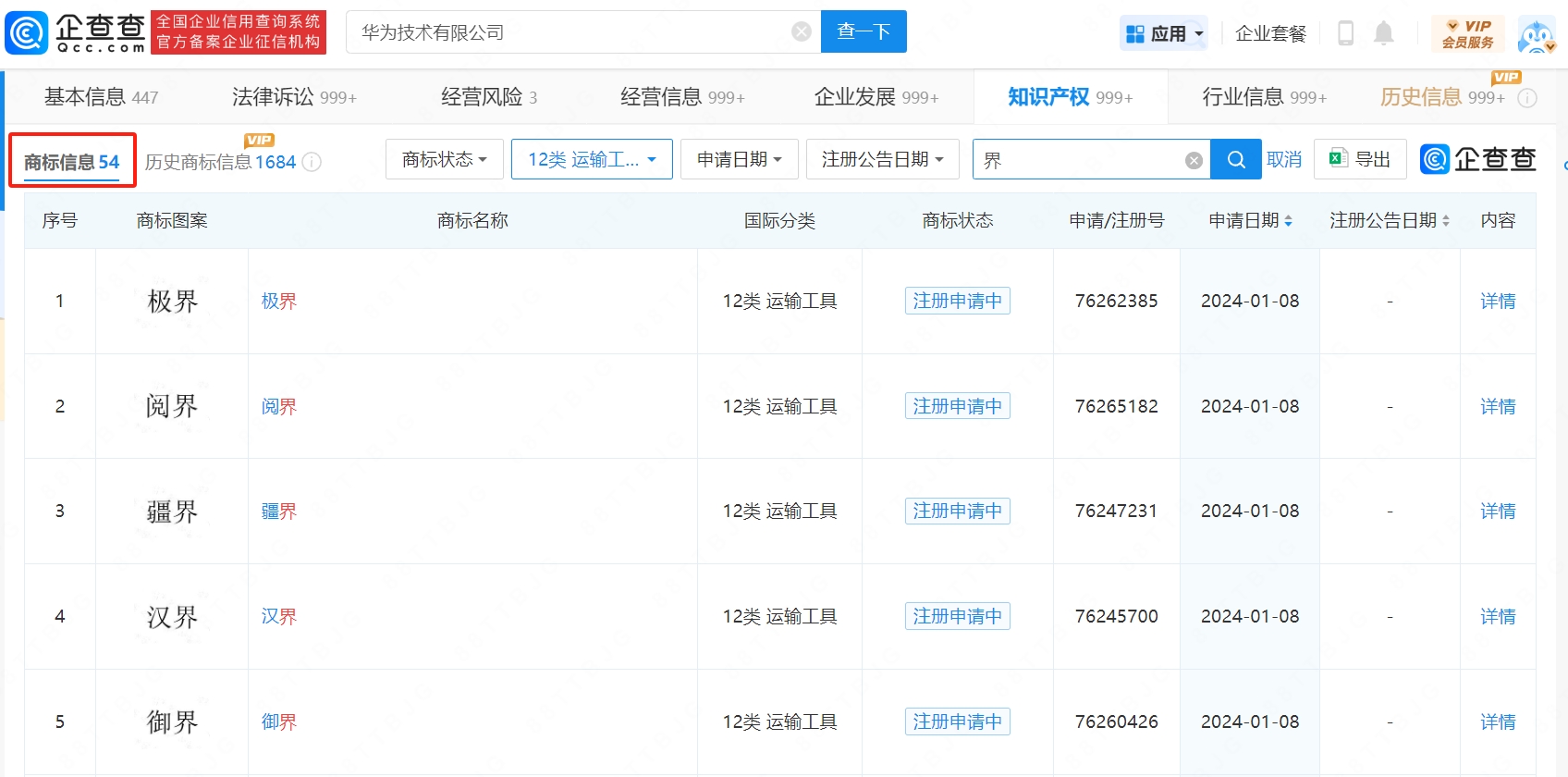Click application number 76245700
1568x777 pixels.
pos(1116,616)
